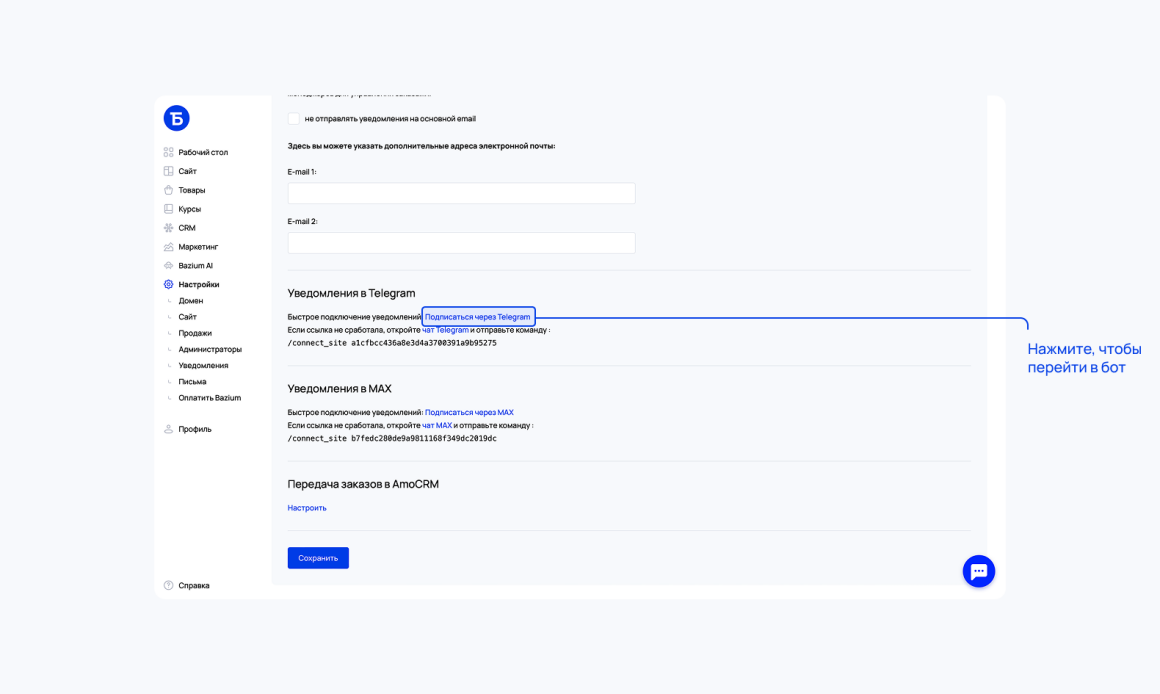1160x694 pixels.
Task: Select Оплатить Bazium submenu item
Action: (x=209, y=398)
